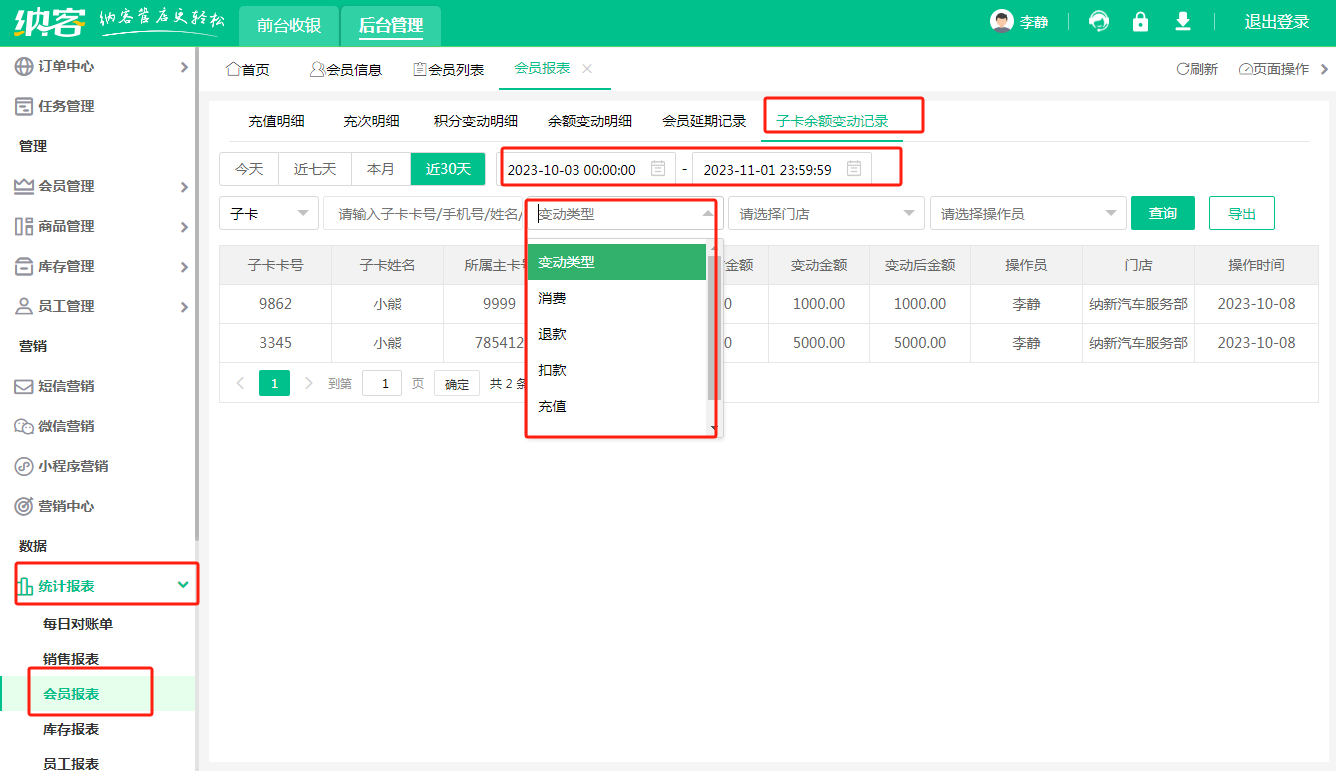Click the download icon in top bar
This screenshot has width=1336, height=771.
[1182, 20]
